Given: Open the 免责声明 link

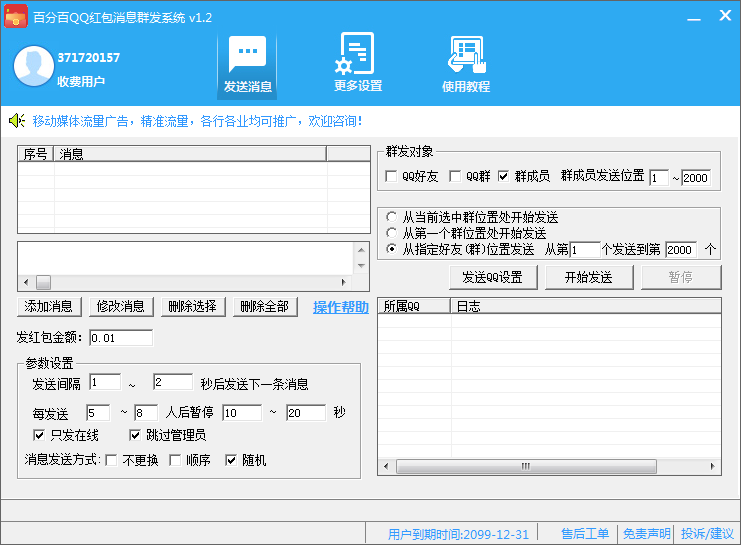Looking at the screenshot, I should click(646, 534).
